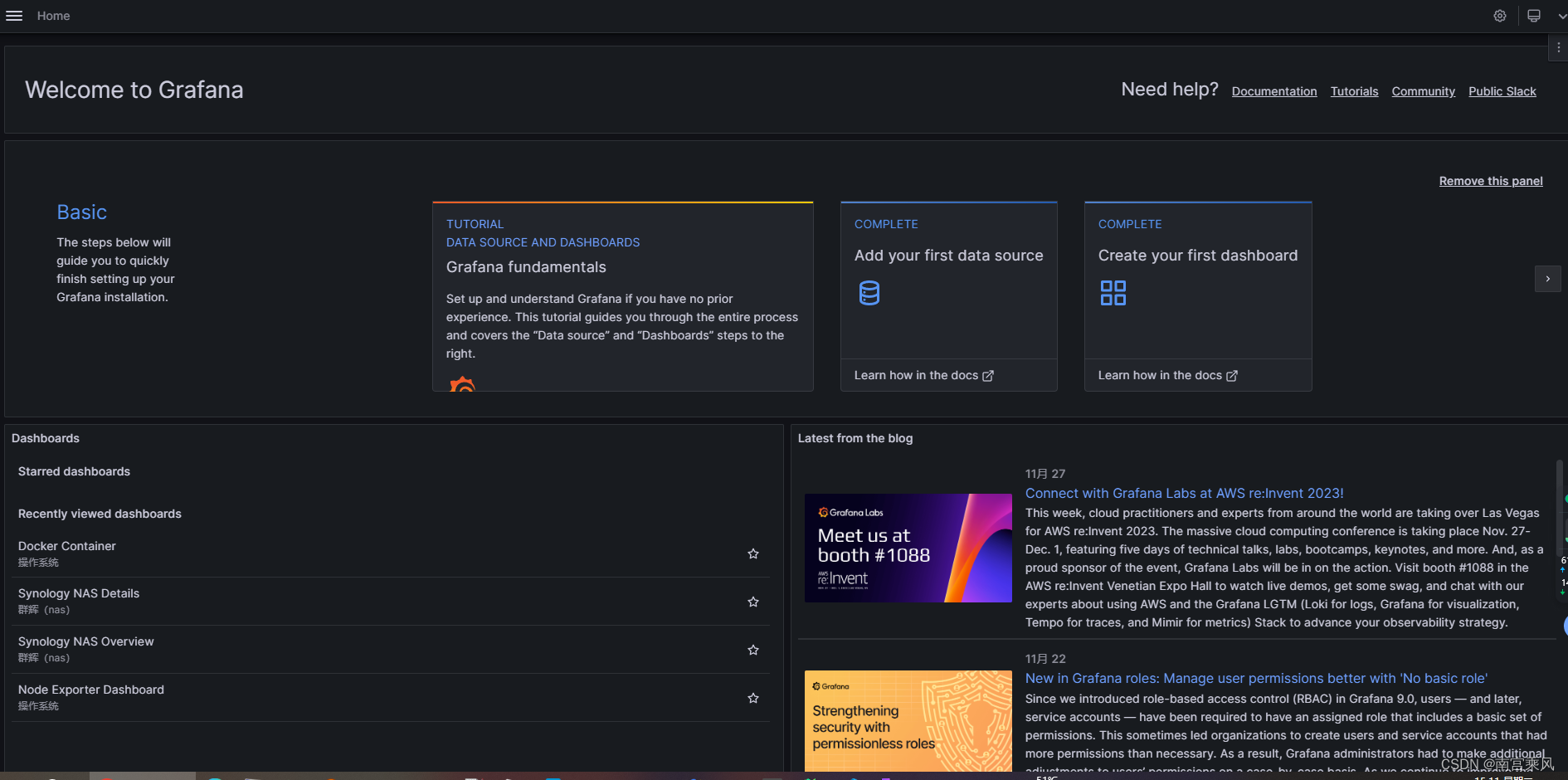Open the Documentation help link
The height and width of the screenshot is (780, 1568).
click(x=1274, y=91)
